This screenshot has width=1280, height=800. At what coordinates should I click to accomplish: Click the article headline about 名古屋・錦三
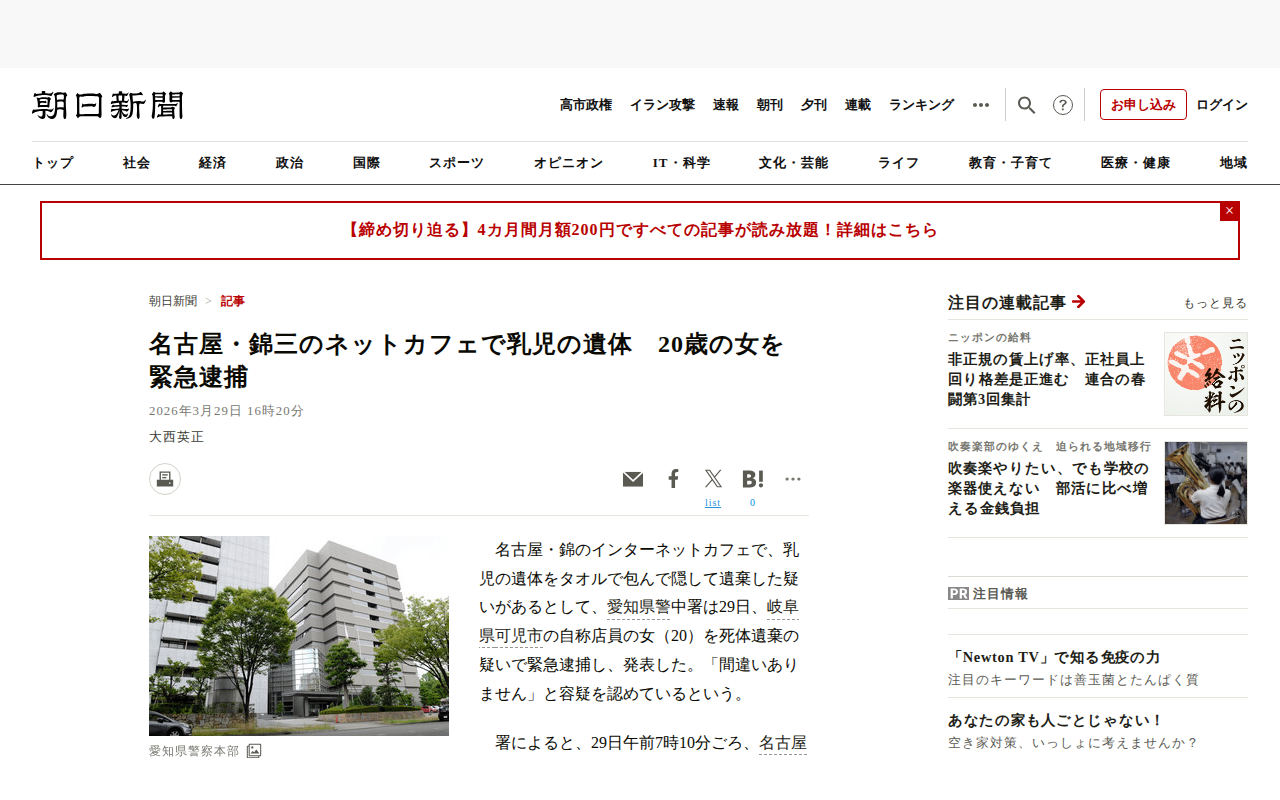tap(466, 361)
